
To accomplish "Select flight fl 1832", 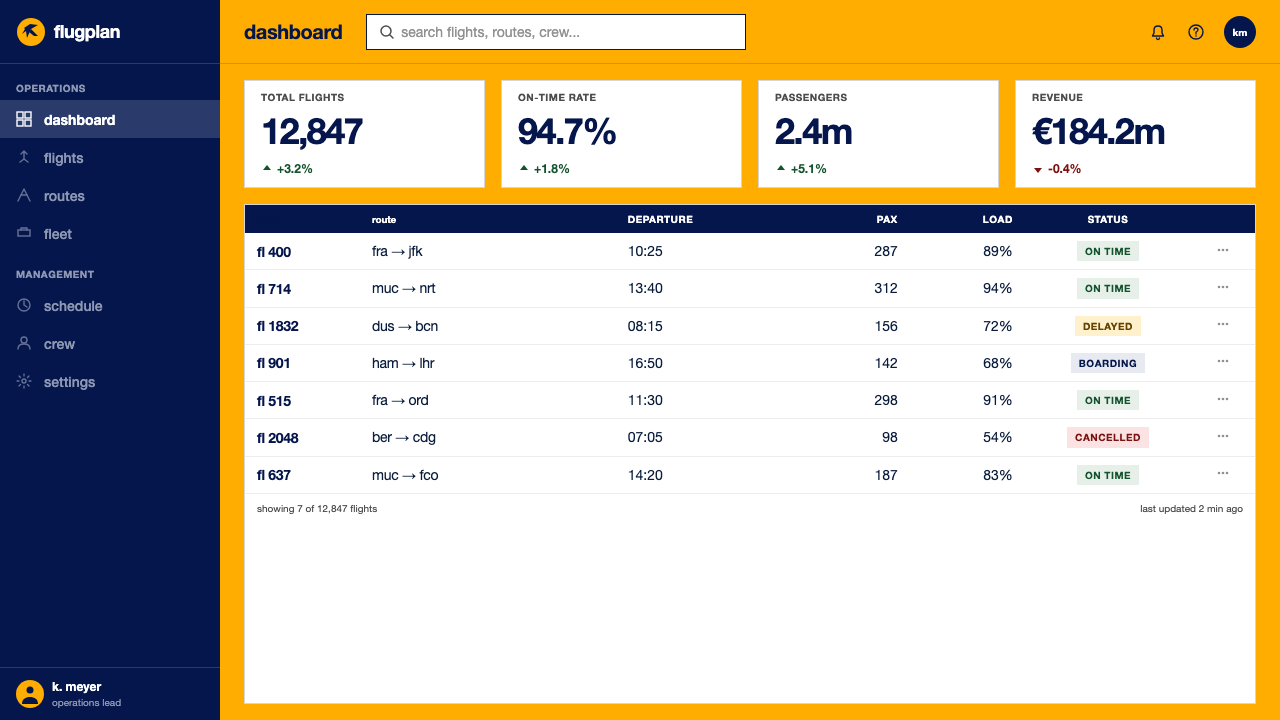I will tap(278, 326).
